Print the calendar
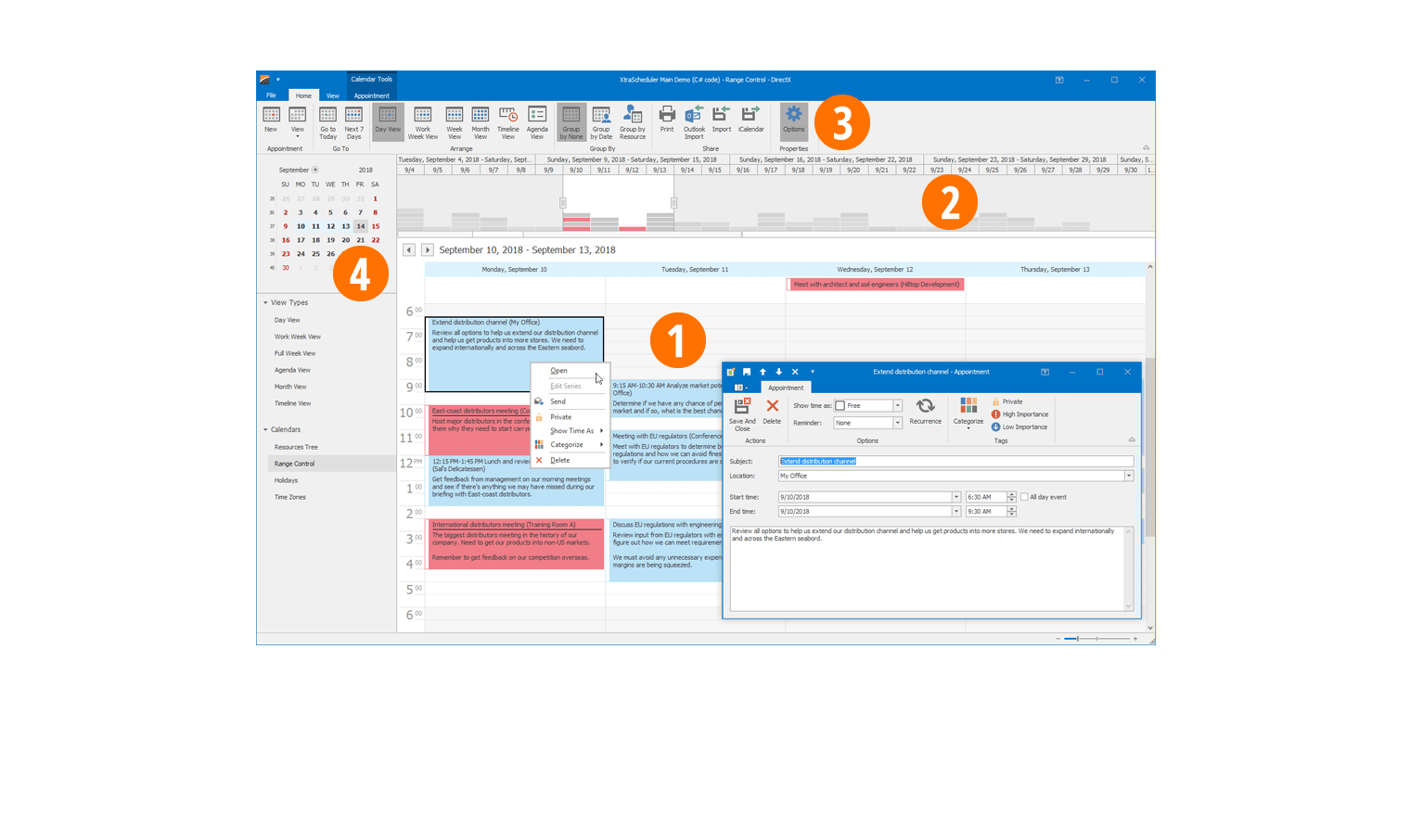Viewport: 1410px width, 840px height. pyautogui.click(x=667, y=120)
